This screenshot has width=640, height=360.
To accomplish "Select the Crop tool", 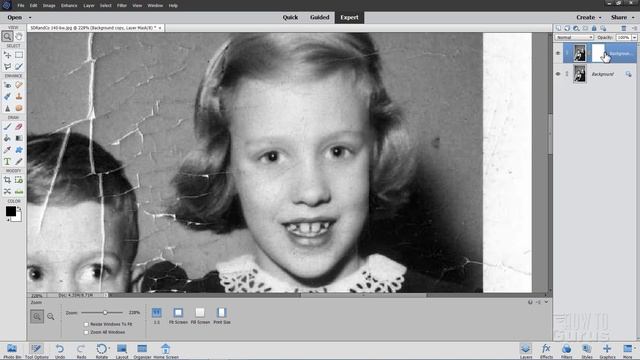I will tap(7, 180).
